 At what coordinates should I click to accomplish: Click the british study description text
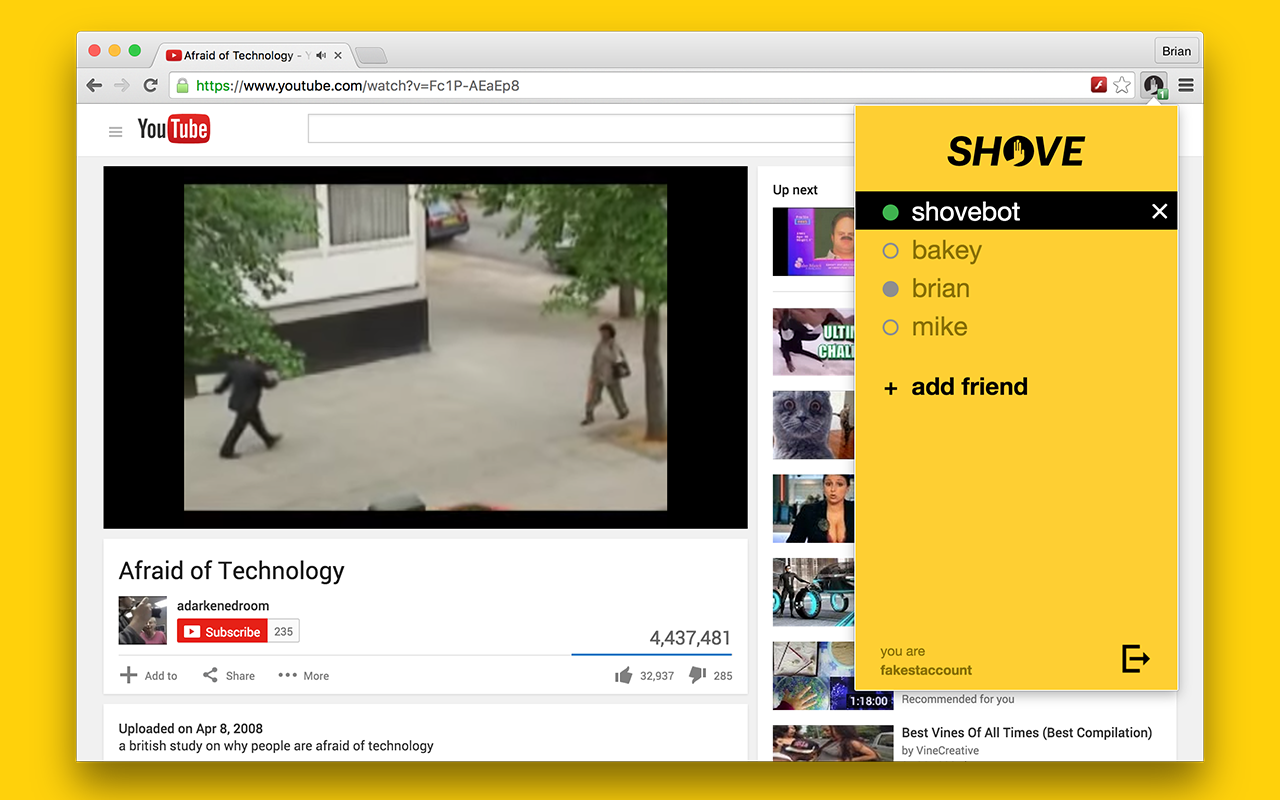(x=276, y=745)
